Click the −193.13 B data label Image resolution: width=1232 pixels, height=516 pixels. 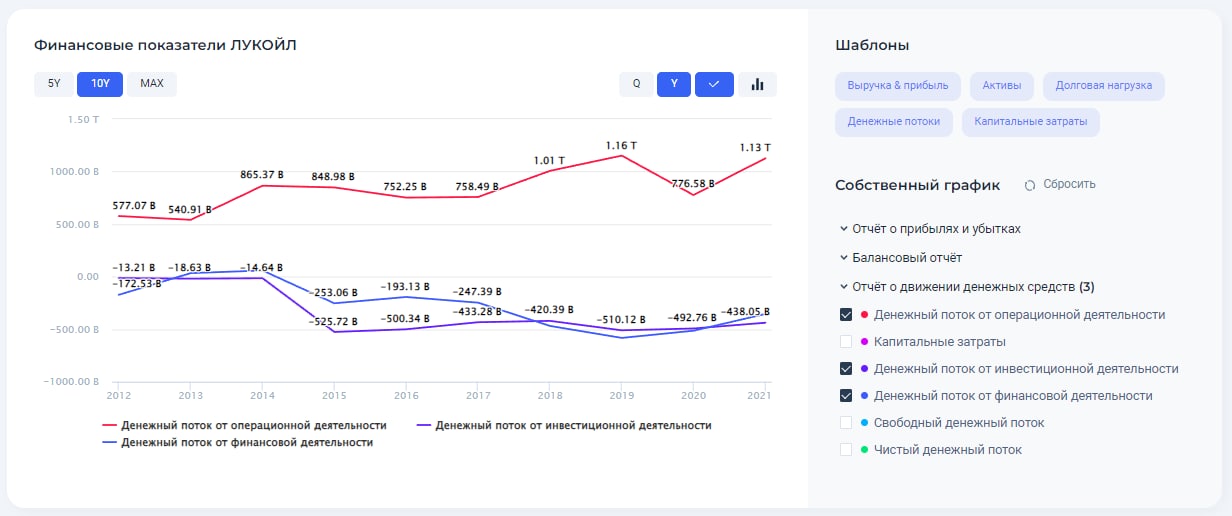tap(406, 286)
